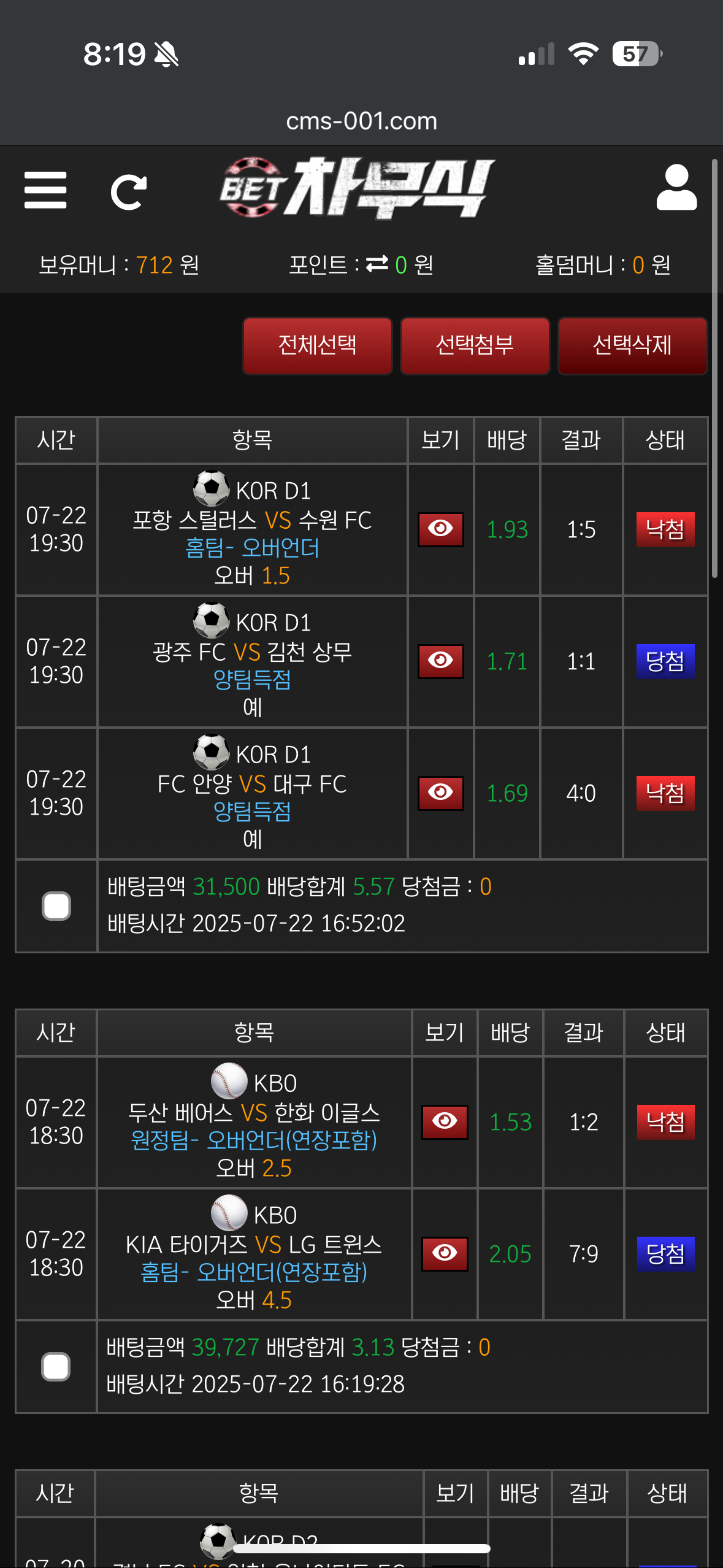The image size is (723, 1568).
Task: Open the user profile icon
Action: 676,188
